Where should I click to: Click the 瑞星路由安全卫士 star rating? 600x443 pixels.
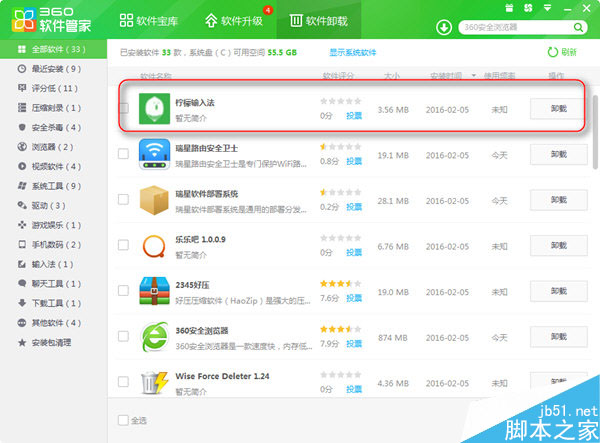pos(341,147)
